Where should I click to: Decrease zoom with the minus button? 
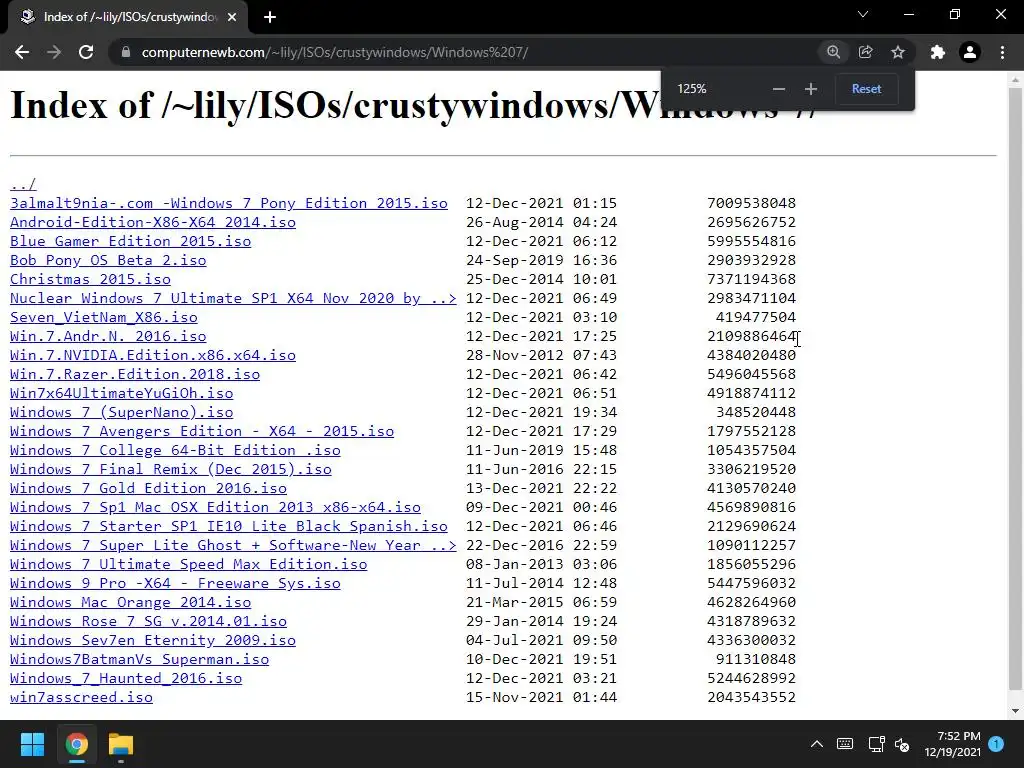778,89
